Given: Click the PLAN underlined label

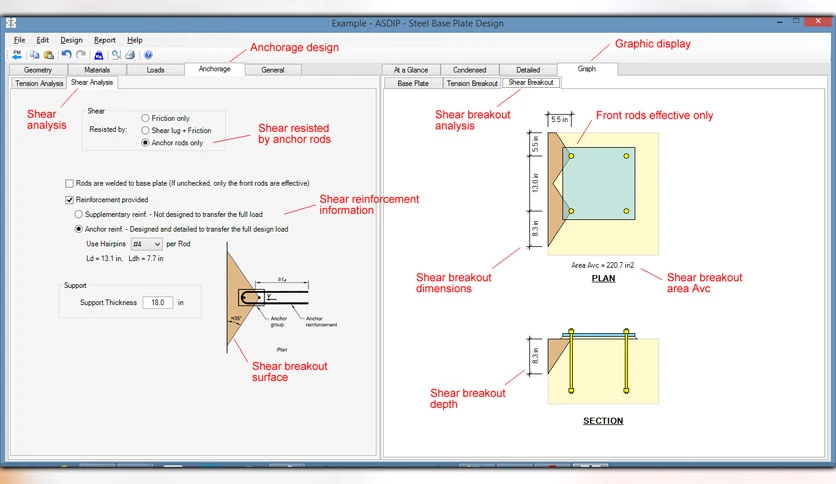Looking at the screenshot, I should (x=604, y=278).
